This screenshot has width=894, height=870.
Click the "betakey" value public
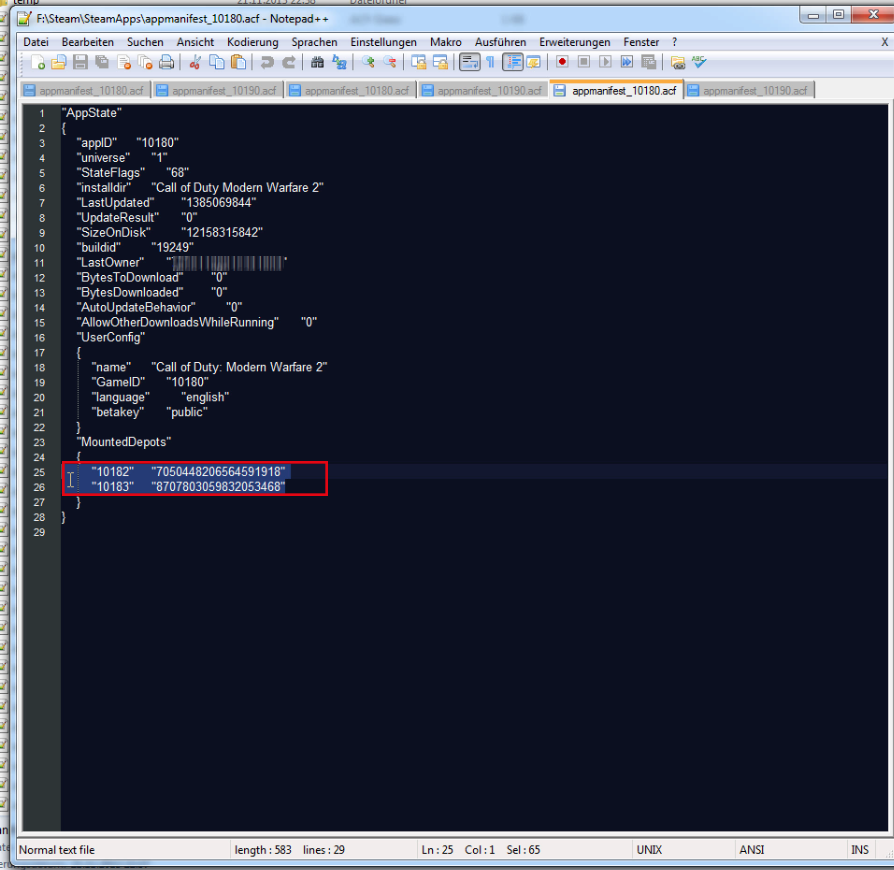coord(187,412)
